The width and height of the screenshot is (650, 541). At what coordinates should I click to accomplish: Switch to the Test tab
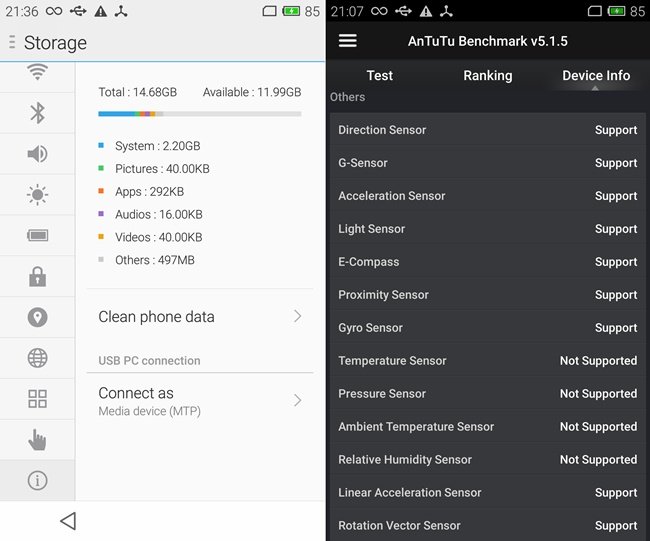click(380, 75)
